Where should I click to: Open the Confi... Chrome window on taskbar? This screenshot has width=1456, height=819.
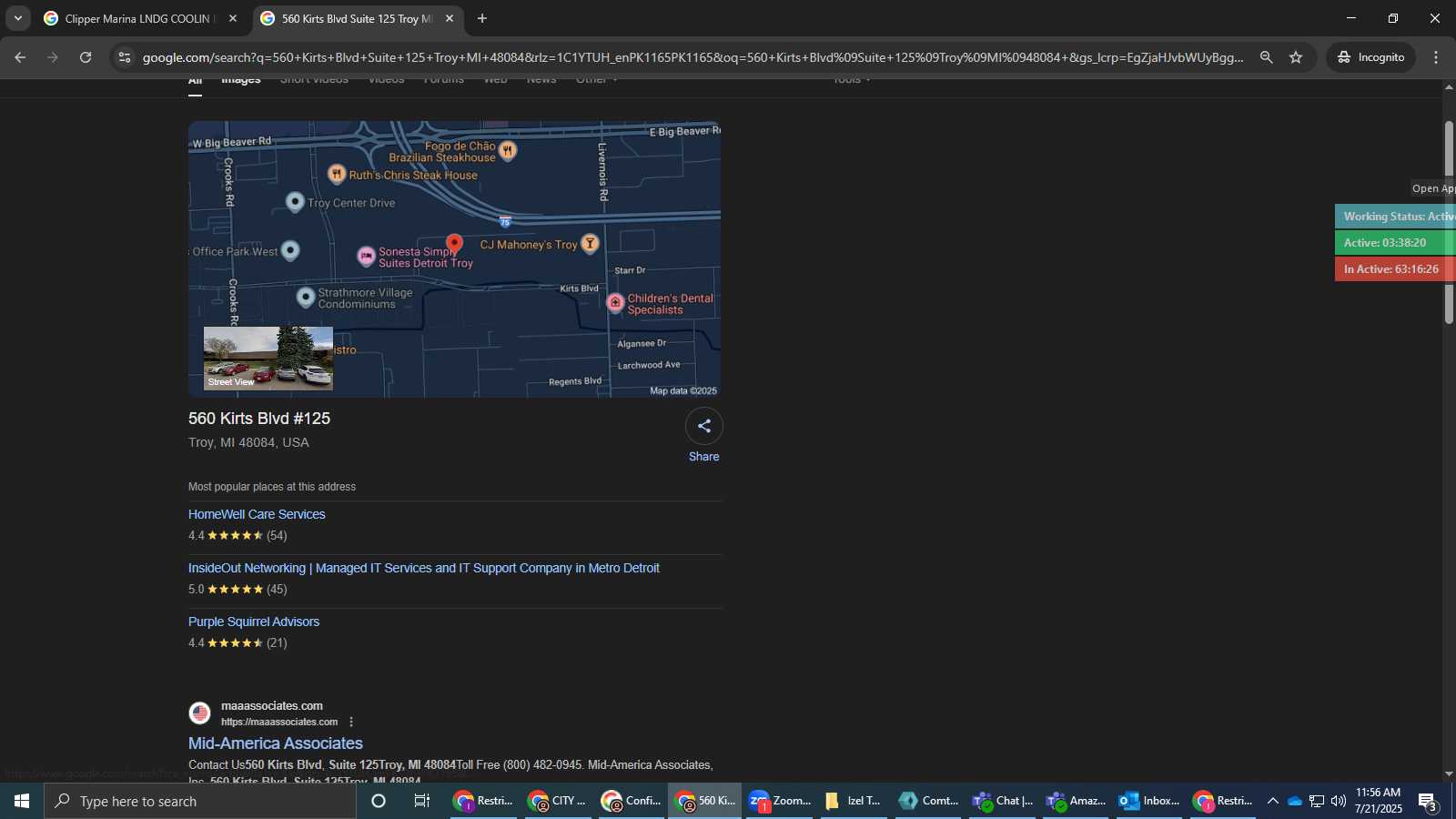tap(631, 801)
